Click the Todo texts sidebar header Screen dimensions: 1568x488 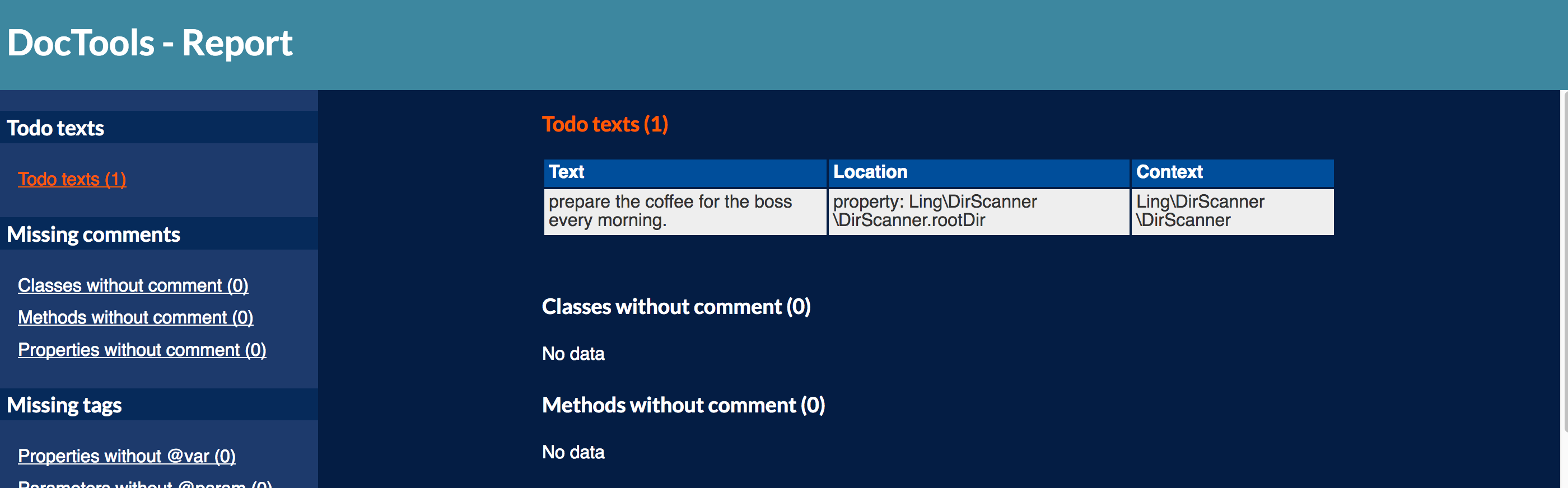click(55, 128)
